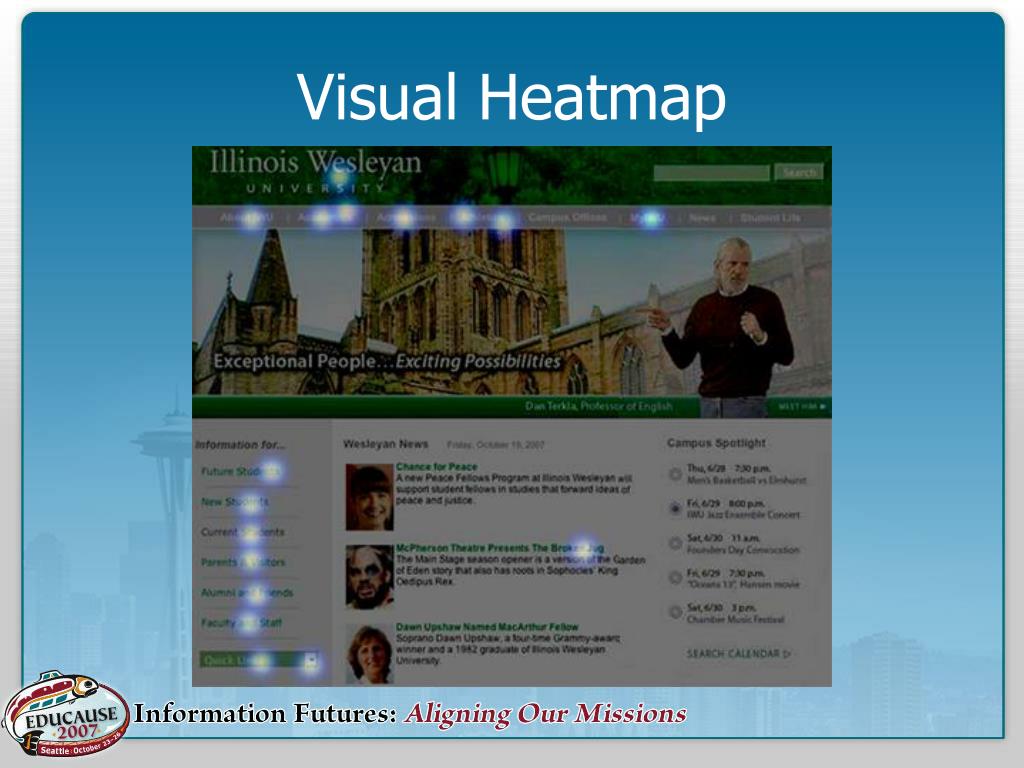Click the McPherson Theatre masked face thumbnail
This screenshot has height=768, width=1024.
click(x=370, y=577)
